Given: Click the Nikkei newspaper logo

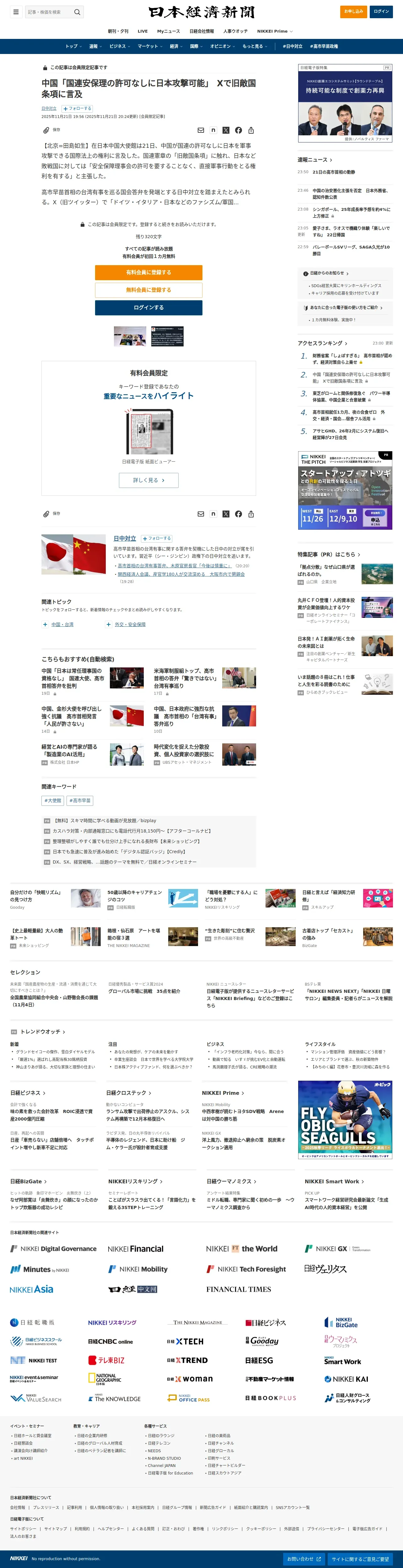Looking at the screenshot, I should 201,12.
